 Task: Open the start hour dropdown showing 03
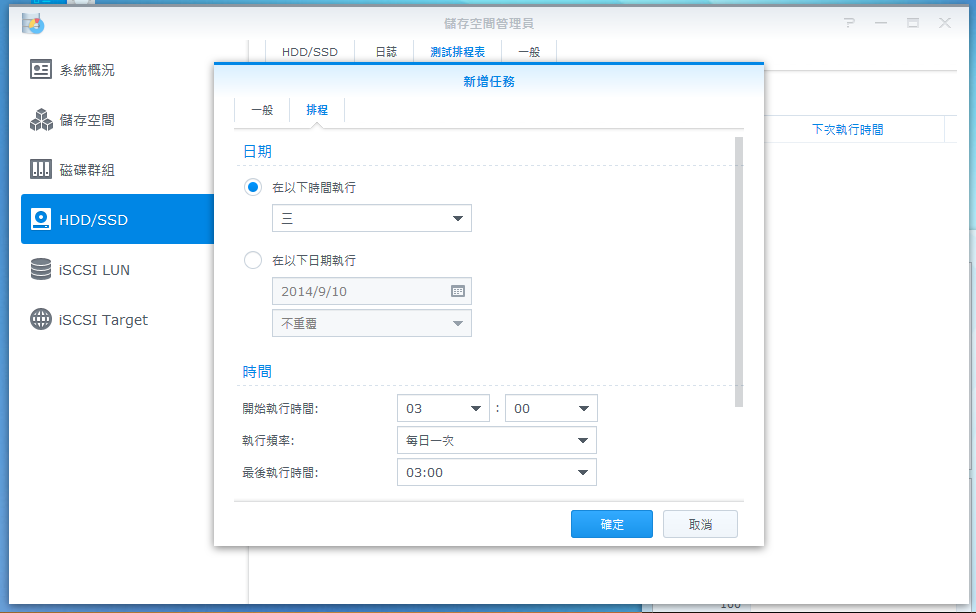click(x=443, y=408)
